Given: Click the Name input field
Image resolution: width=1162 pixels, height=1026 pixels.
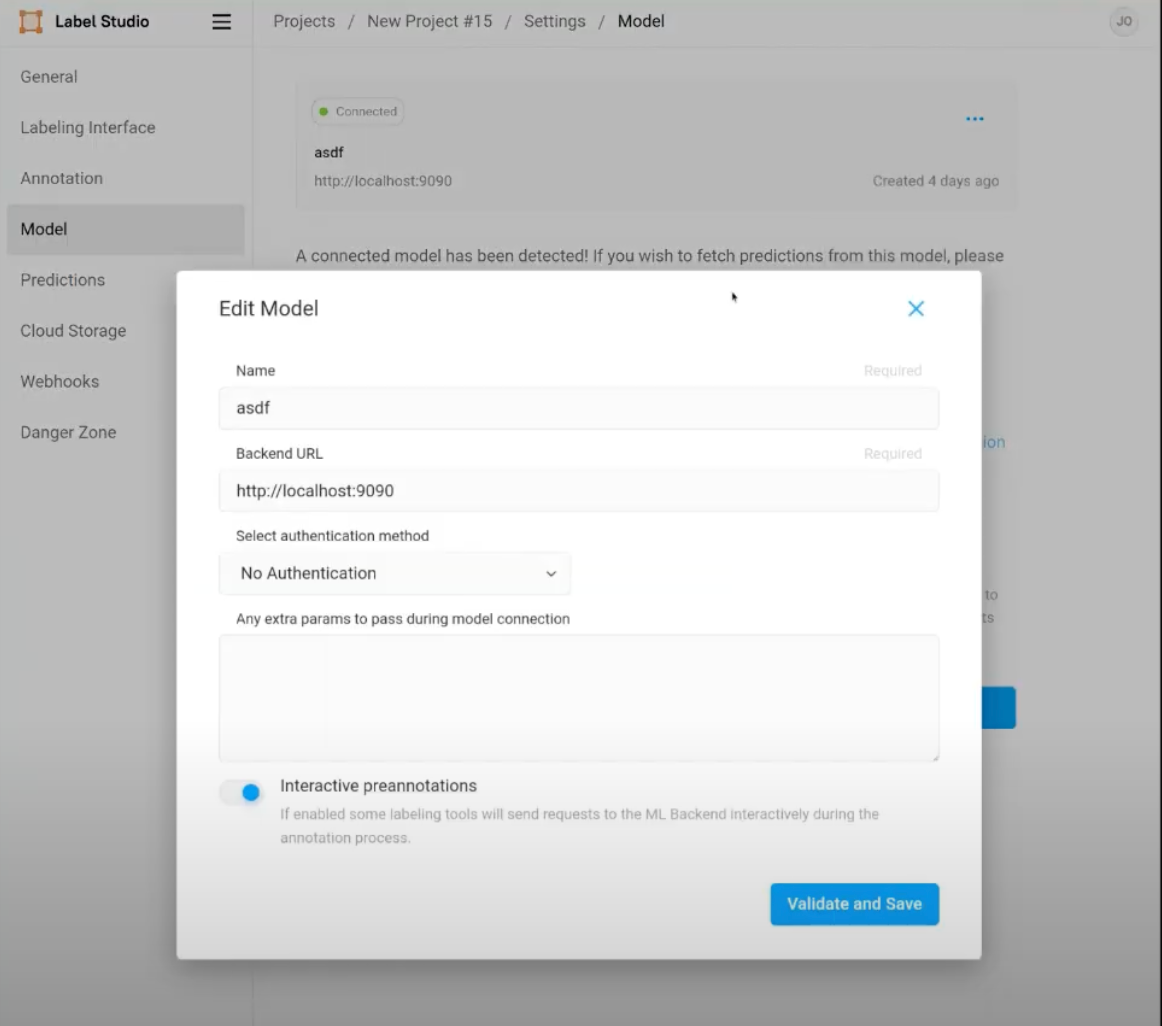Looking at the screenshot, I should [578, 408].
